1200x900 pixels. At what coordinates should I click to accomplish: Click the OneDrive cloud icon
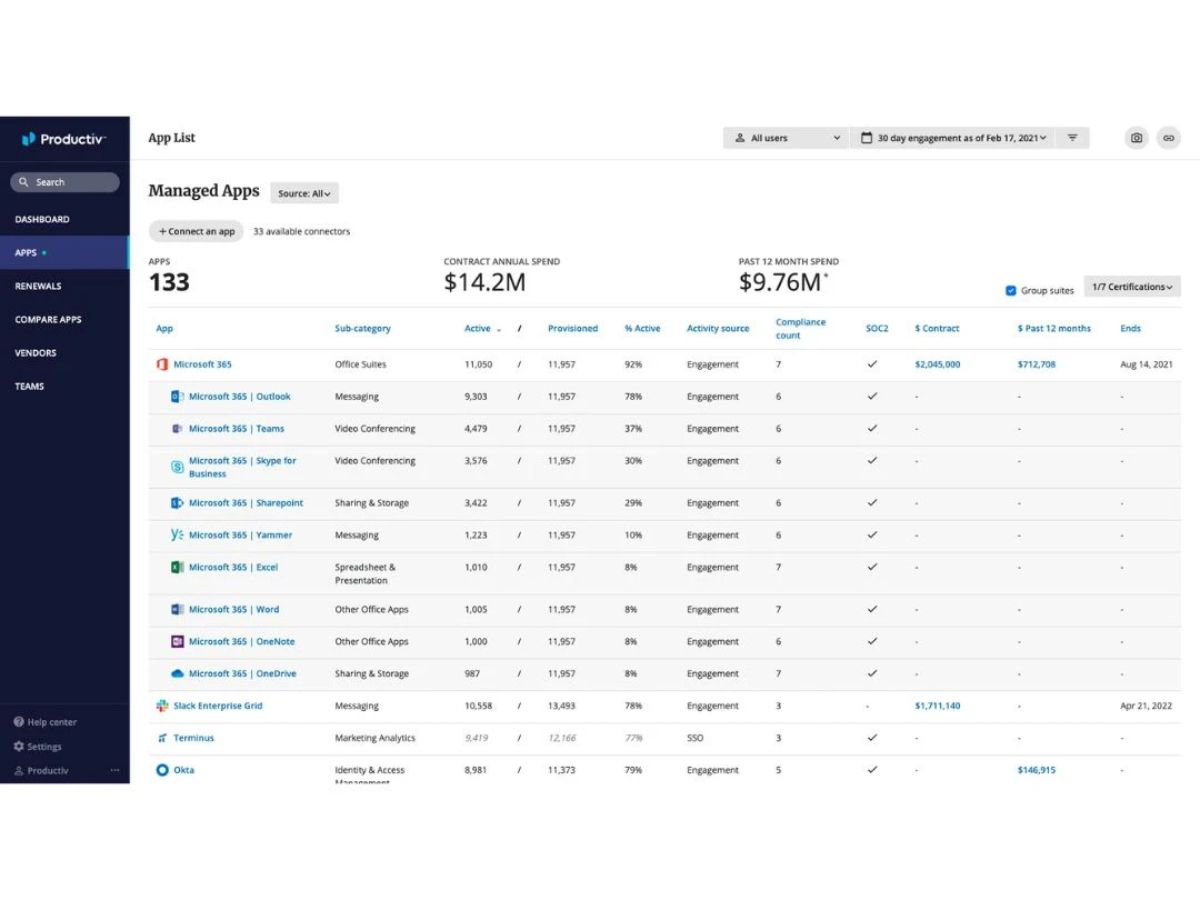177,674
